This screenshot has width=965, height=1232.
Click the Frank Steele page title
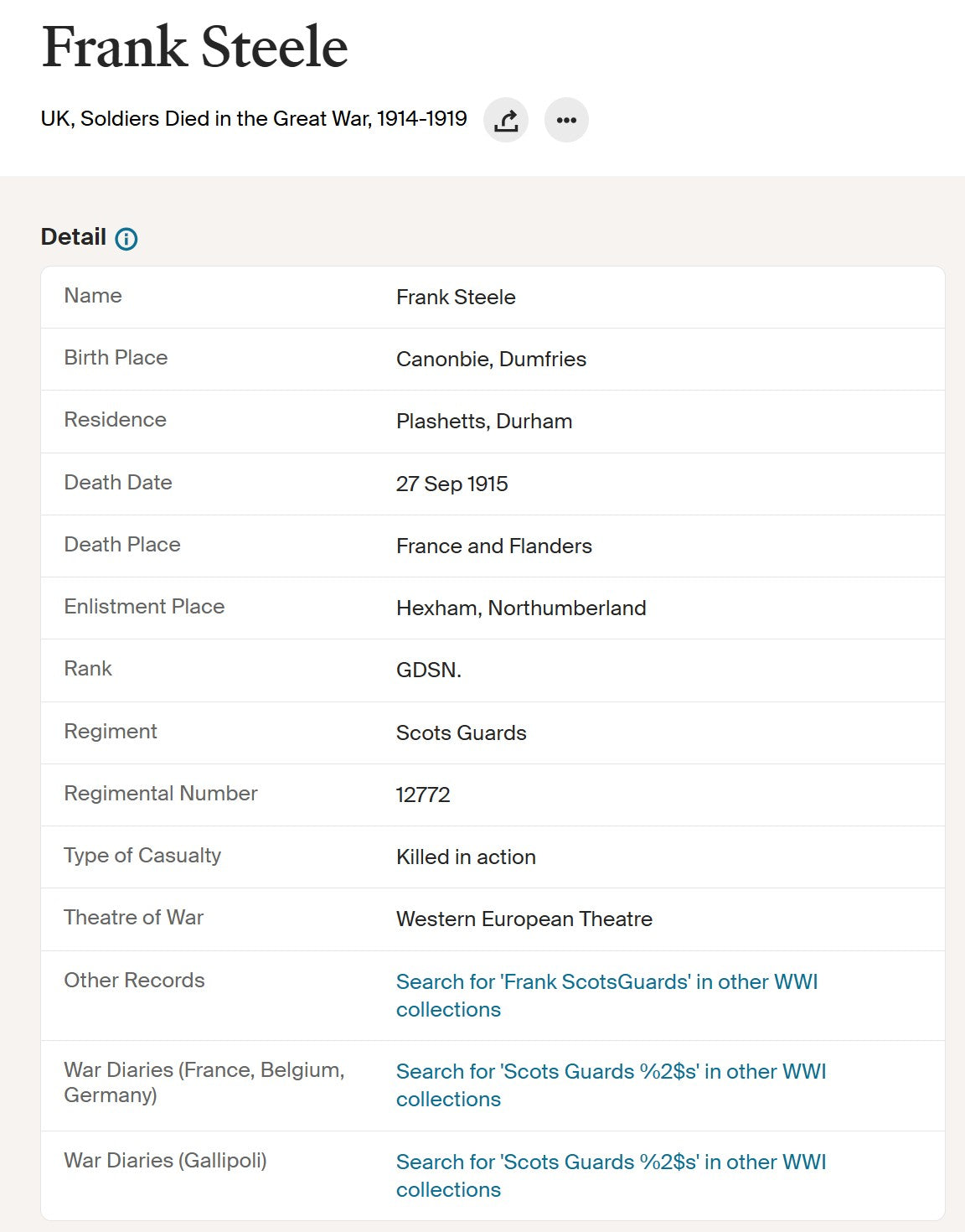click(194, 47)
